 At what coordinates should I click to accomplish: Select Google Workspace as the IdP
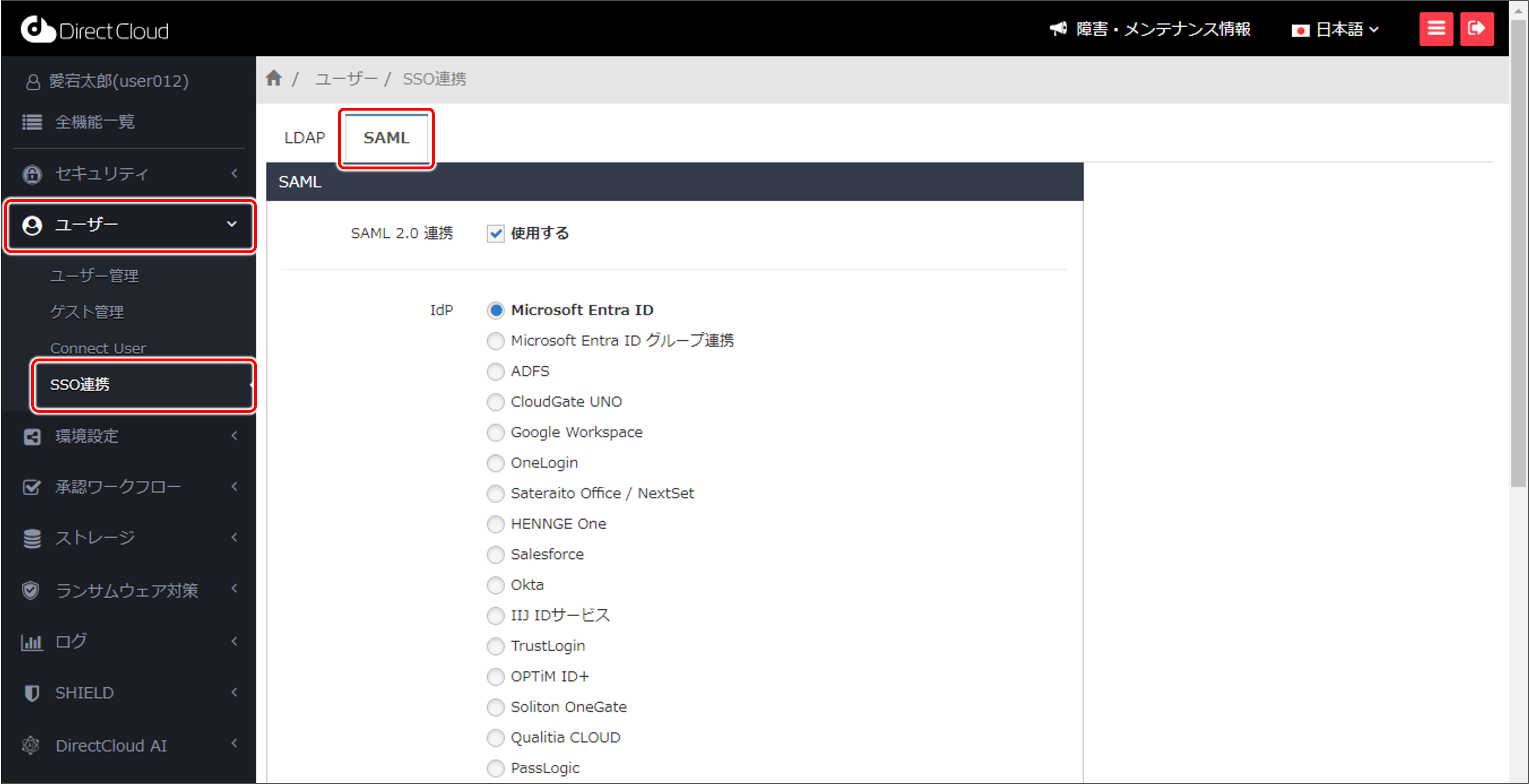click(x=496, y=432)
